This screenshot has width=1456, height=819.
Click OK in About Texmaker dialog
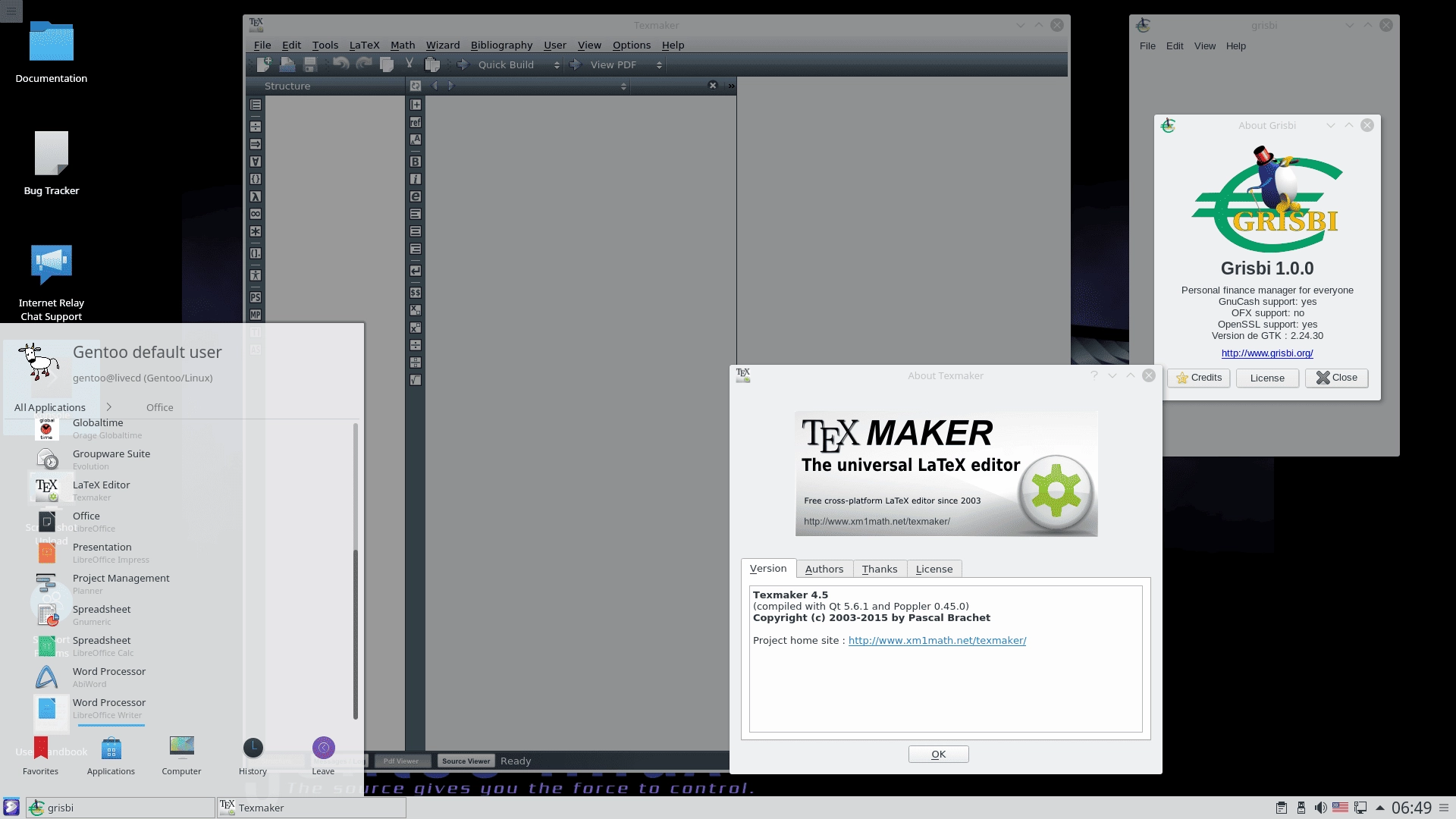(939, 754)
